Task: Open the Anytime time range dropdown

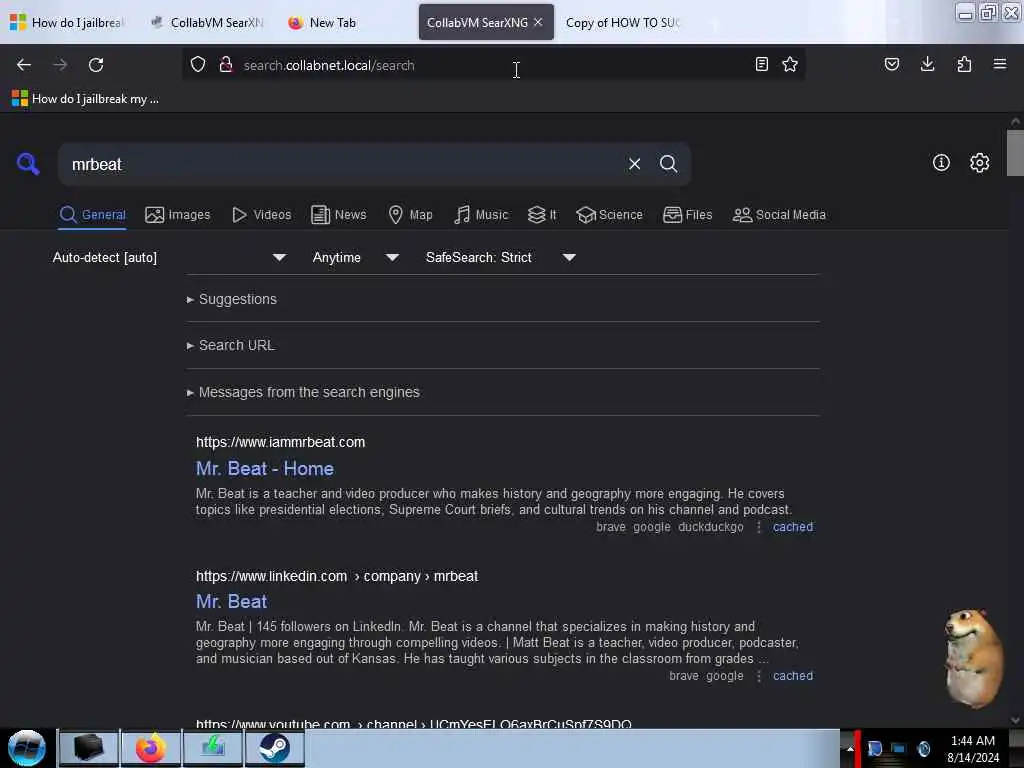Action: pyautogui.click(x=355, y=257)
